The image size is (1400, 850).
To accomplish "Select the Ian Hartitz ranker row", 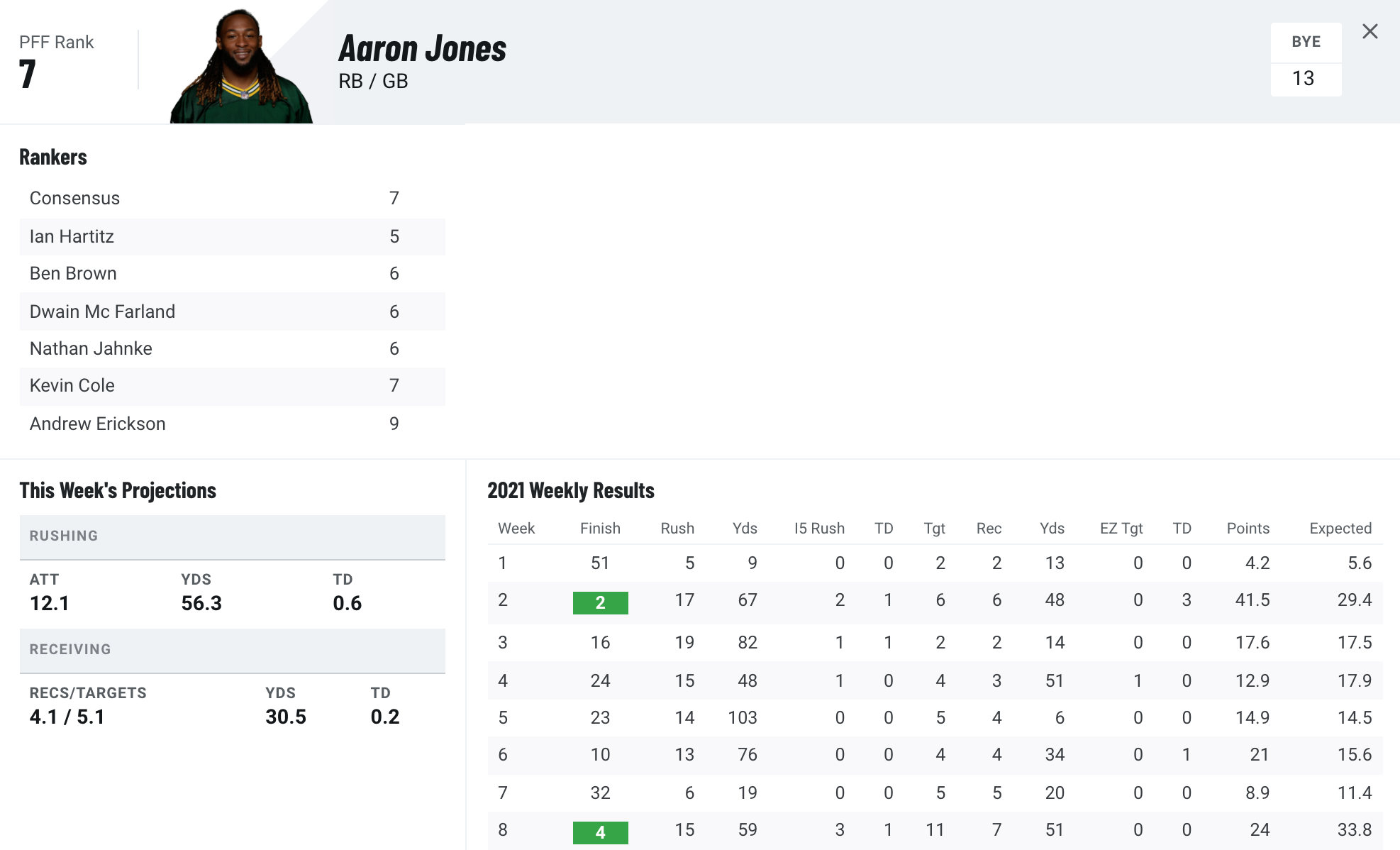I will 233,236.
